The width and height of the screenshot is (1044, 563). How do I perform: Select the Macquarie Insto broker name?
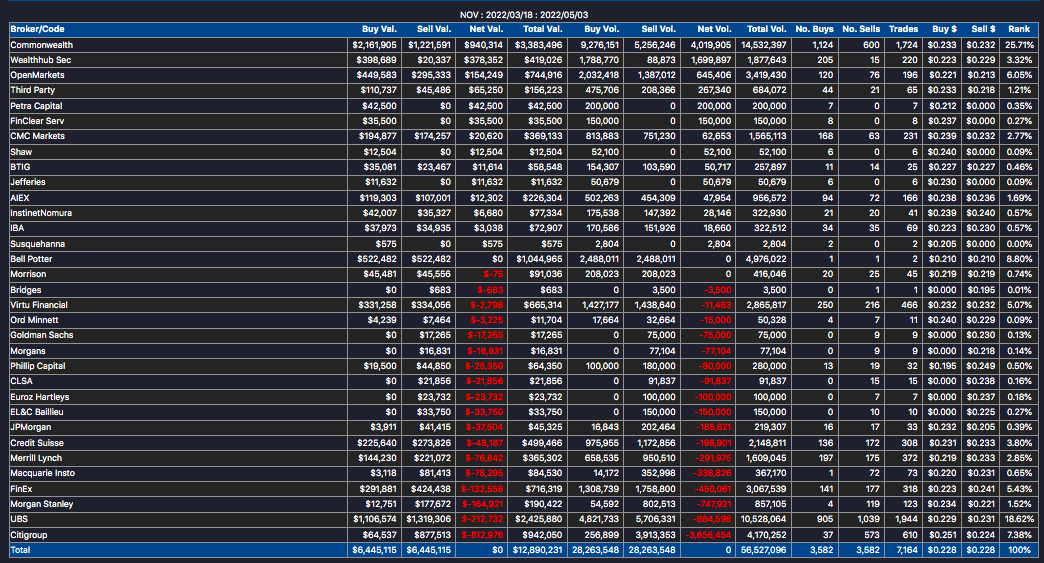click(x=43, y=473)
